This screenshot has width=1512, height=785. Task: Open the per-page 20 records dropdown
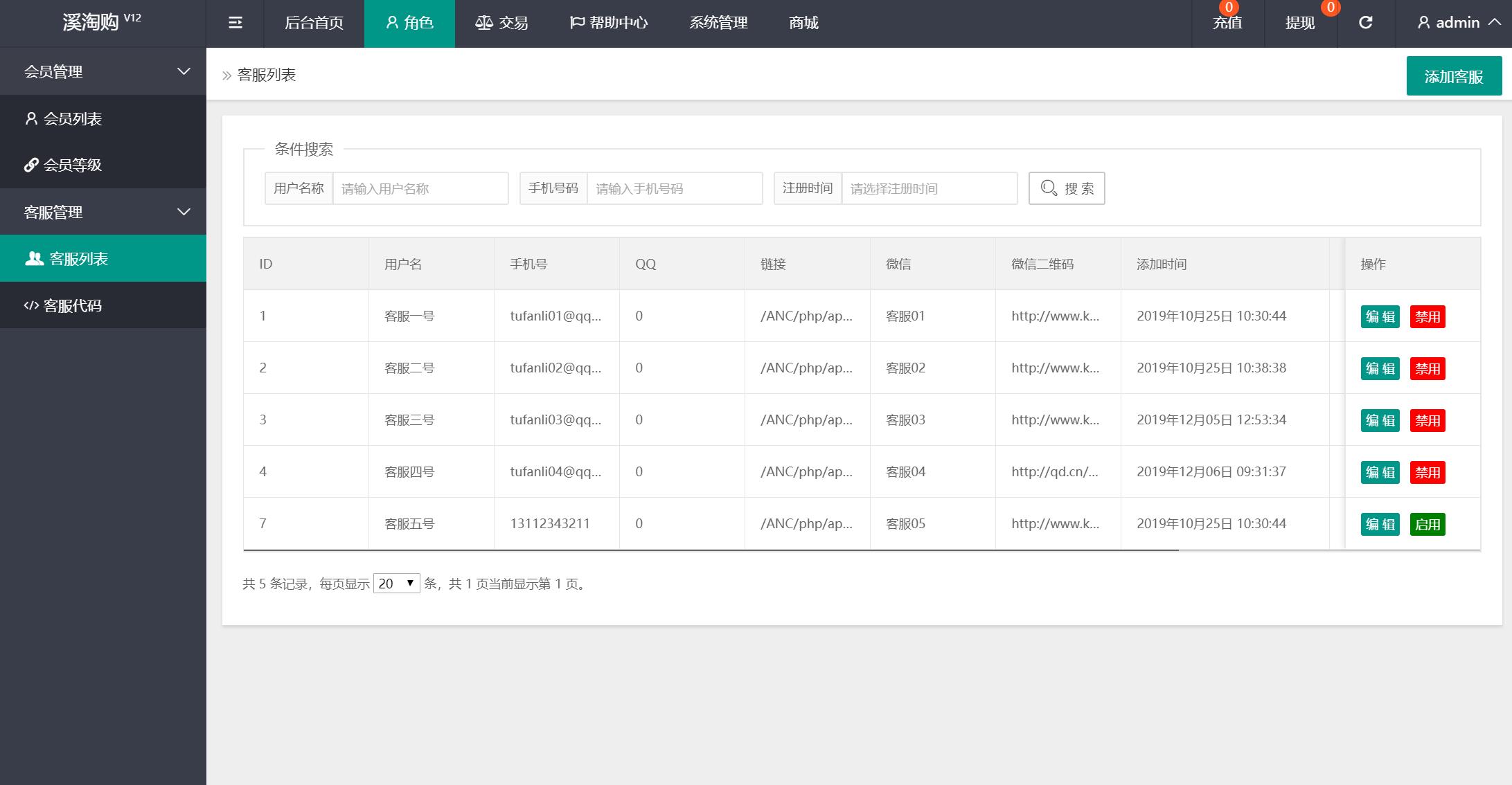(x=396, y=584)
